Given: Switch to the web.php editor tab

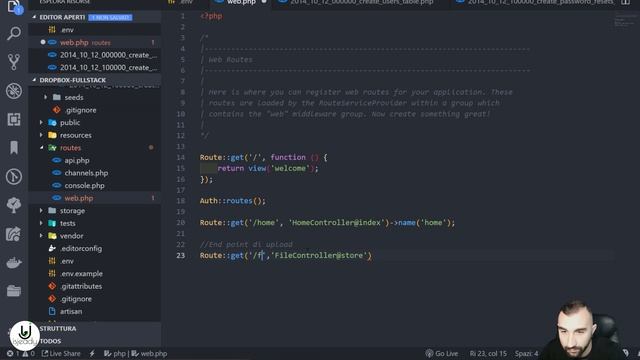Looking at the screenshot, I should tap(241, 2).
